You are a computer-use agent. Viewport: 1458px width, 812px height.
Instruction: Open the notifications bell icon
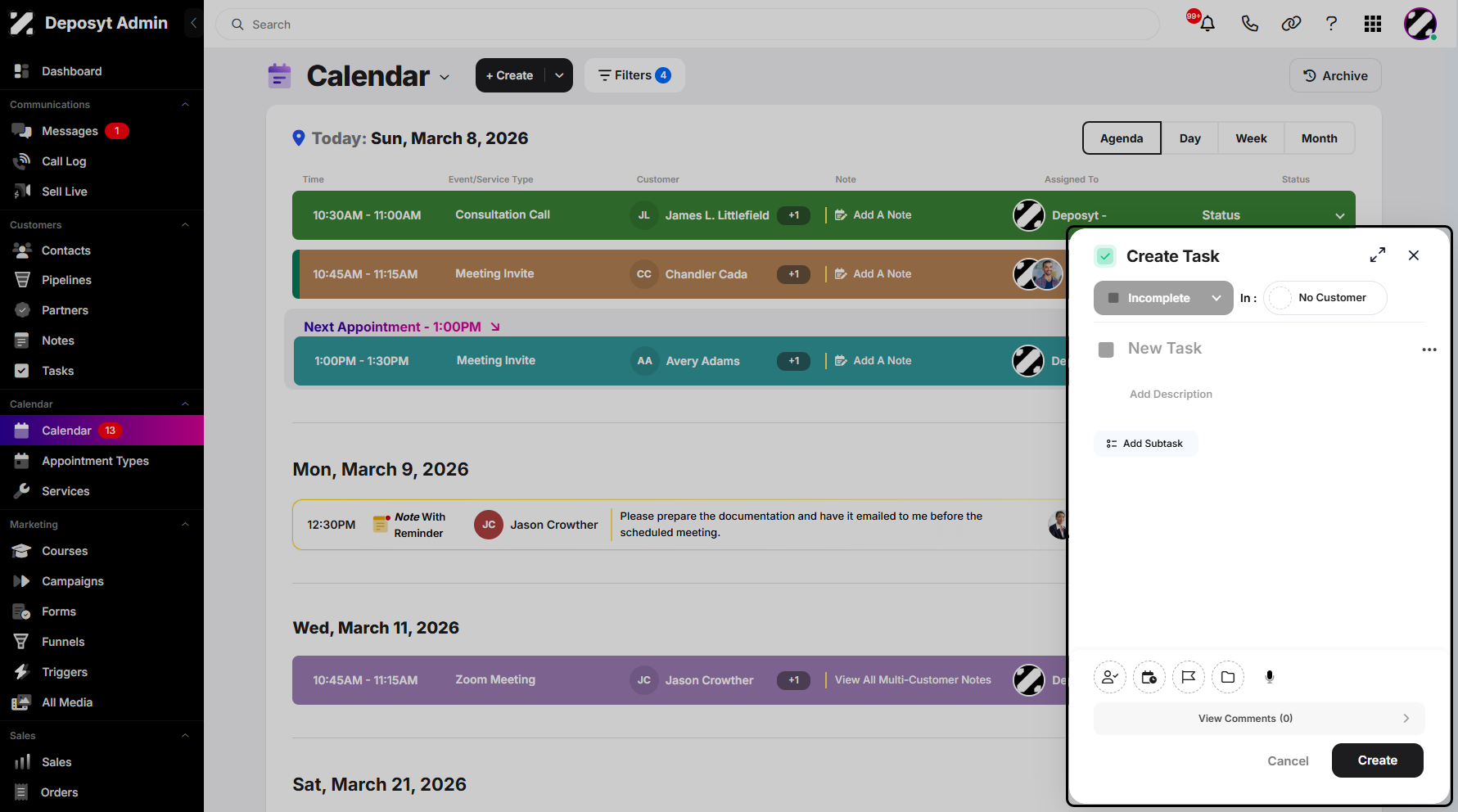tap(1207, 24)
